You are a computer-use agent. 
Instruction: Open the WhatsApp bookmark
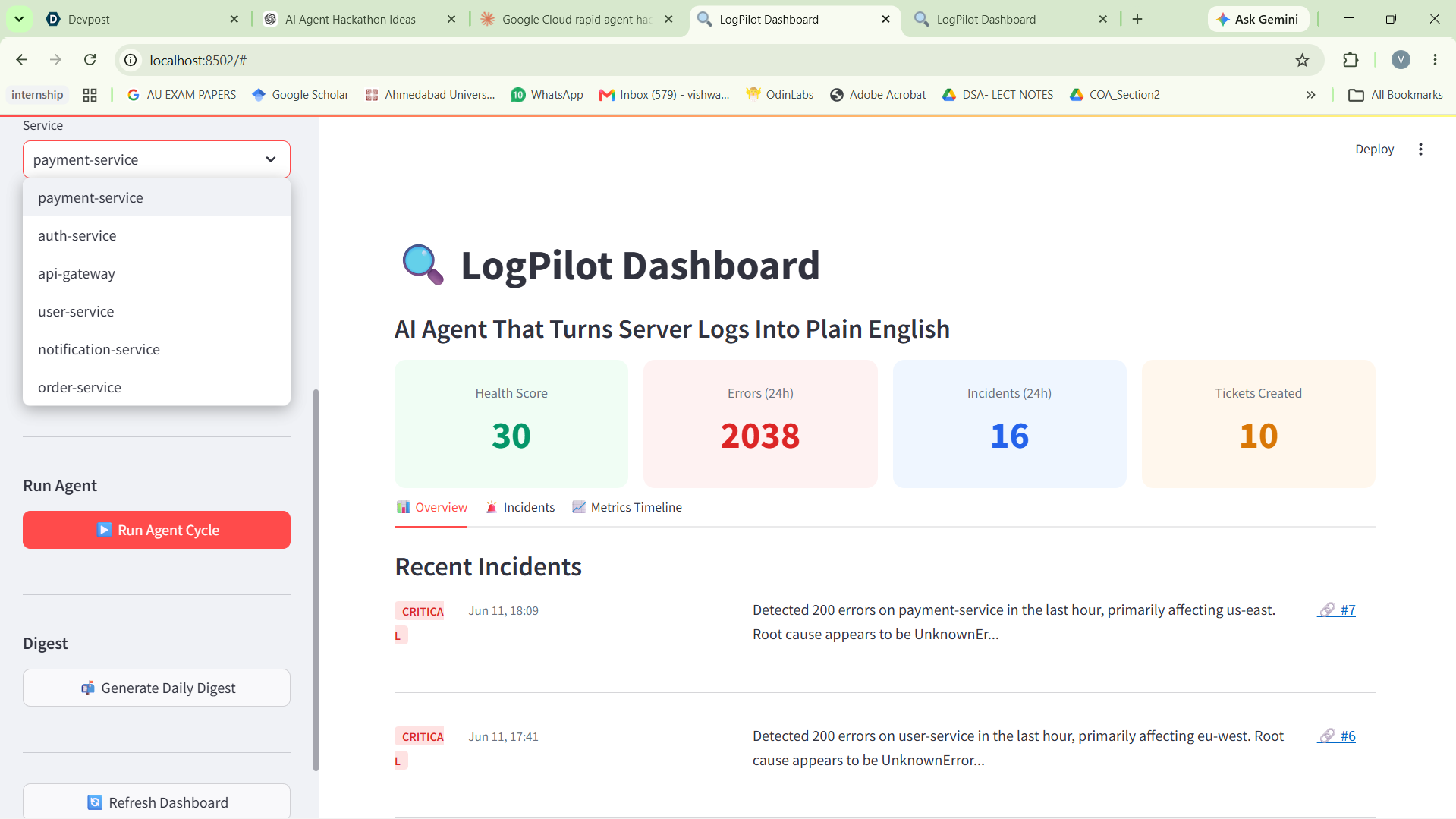(x=547, y=95)
